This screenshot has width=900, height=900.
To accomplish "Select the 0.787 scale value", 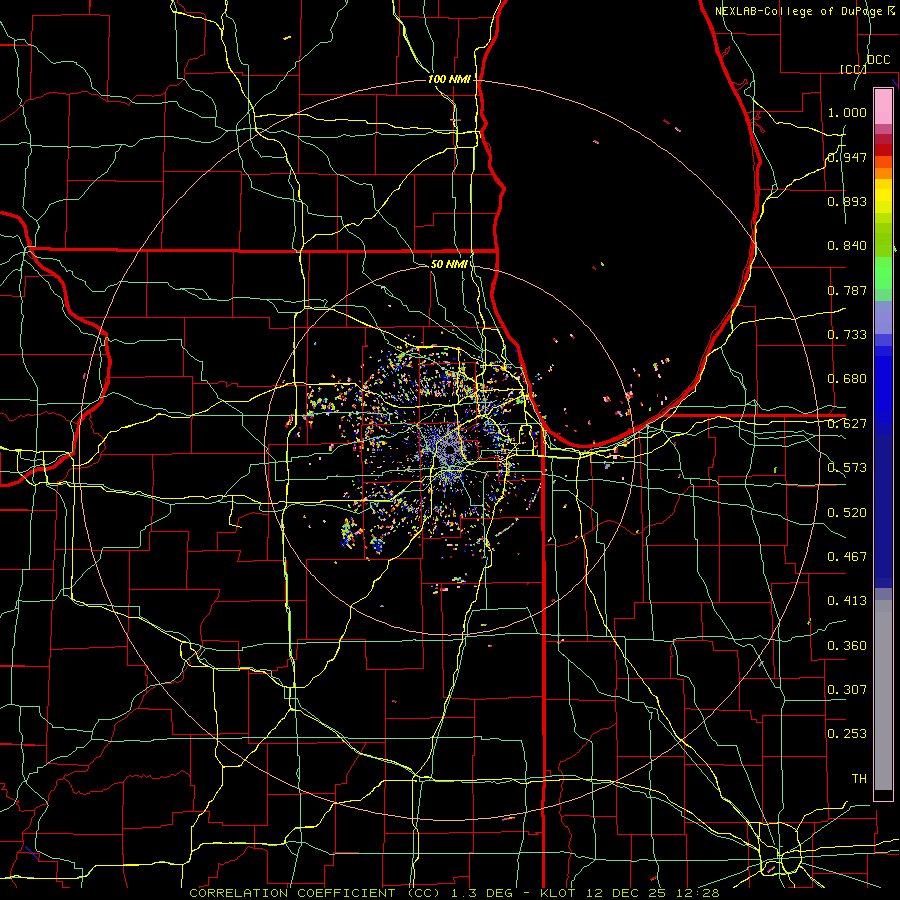I will click(847, 290).
